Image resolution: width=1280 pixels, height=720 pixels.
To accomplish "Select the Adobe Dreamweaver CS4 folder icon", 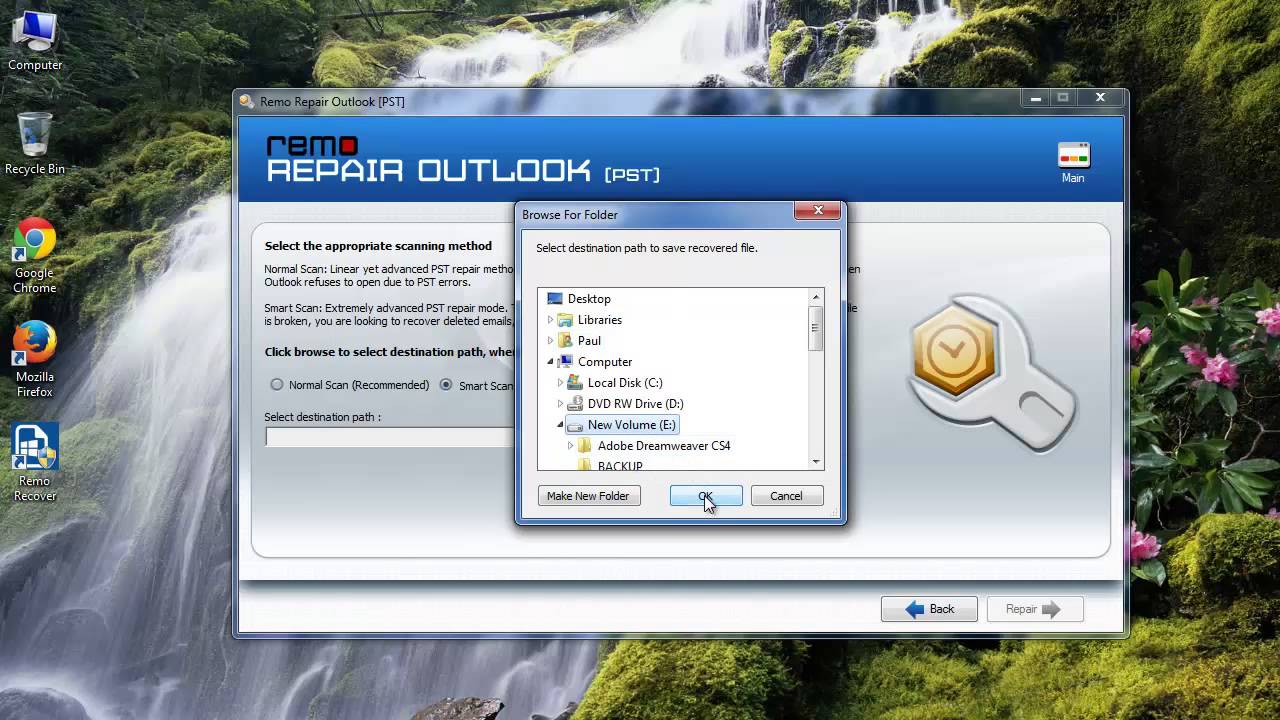I will [585, 445].
